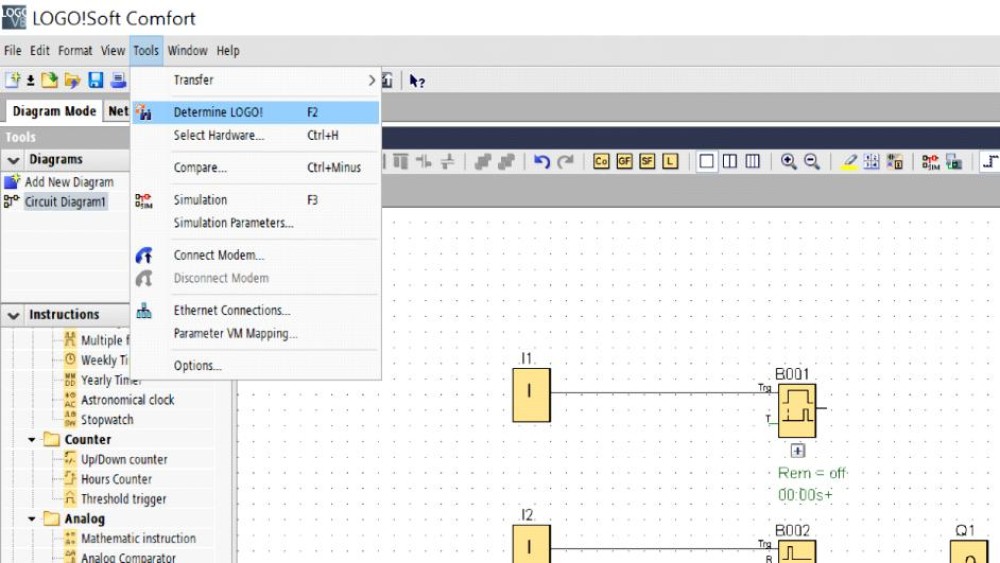The width and height of the screenshot is (1000, 563).
Task: Click the Undo arrow icon
Action: (x=541, y=161)
